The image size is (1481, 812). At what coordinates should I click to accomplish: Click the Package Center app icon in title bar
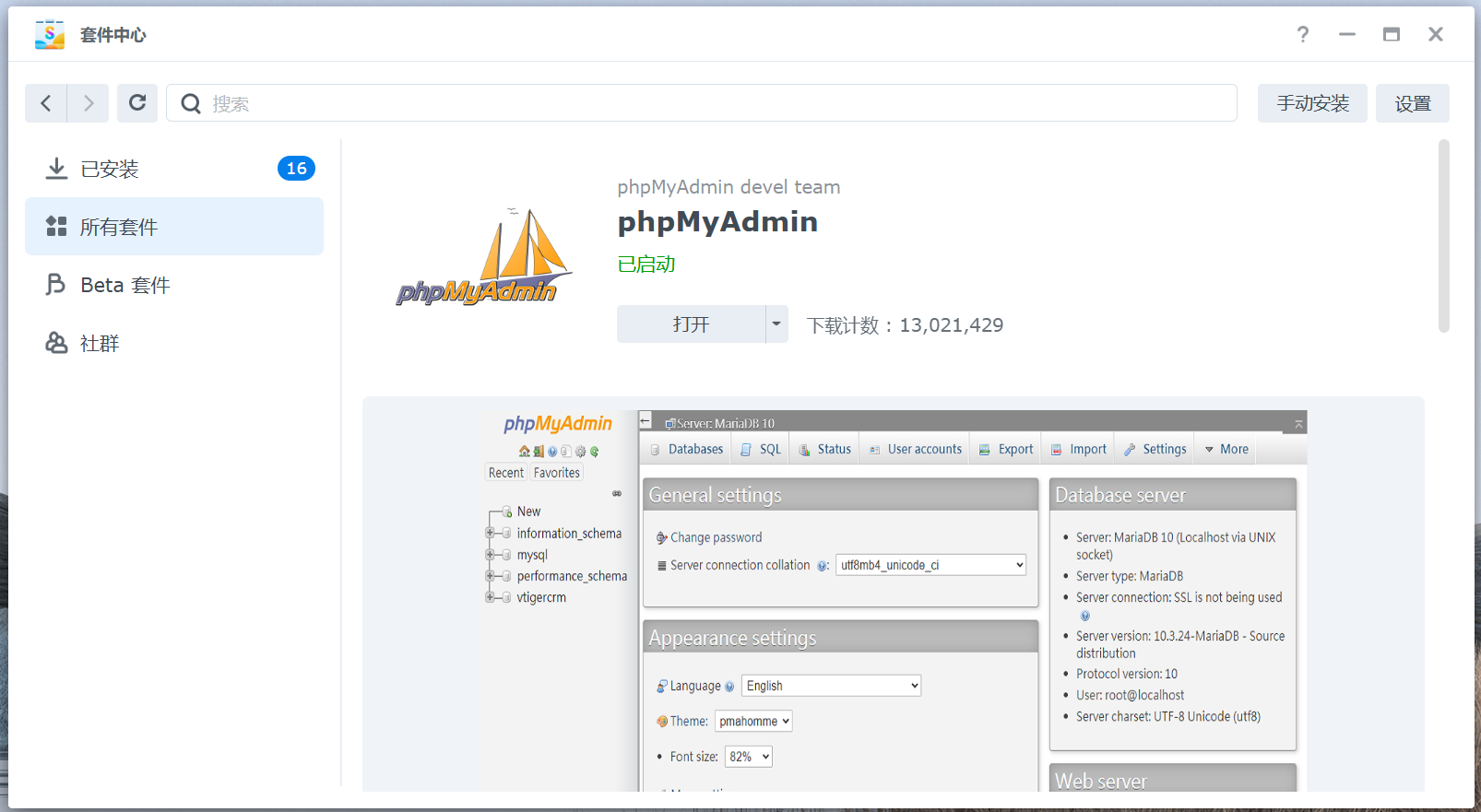[x=50, y=35]
